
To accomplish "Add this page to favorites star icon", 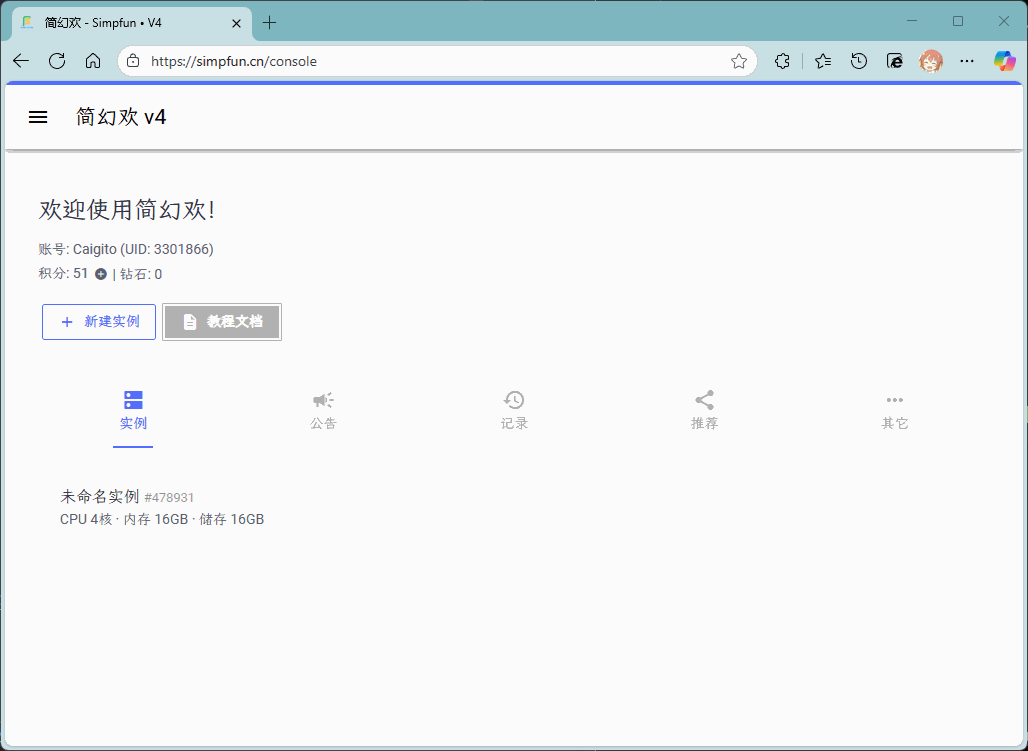I will 739,61.
